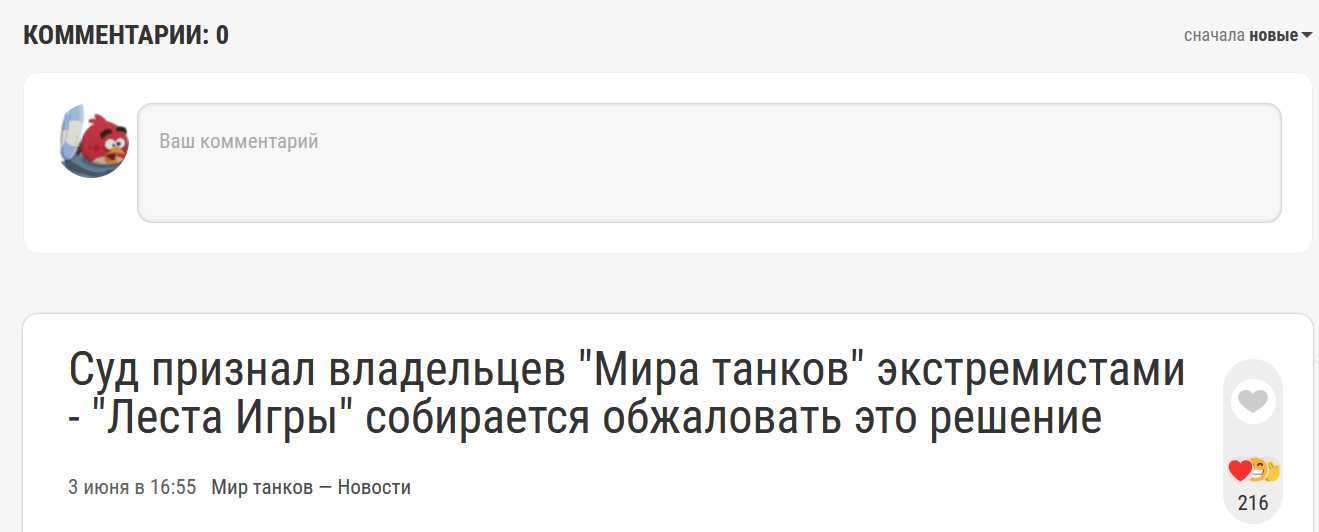Click the gray reactions pill beside the headline
This screenshot has height=532, width=1319.
click(1253, 440)
